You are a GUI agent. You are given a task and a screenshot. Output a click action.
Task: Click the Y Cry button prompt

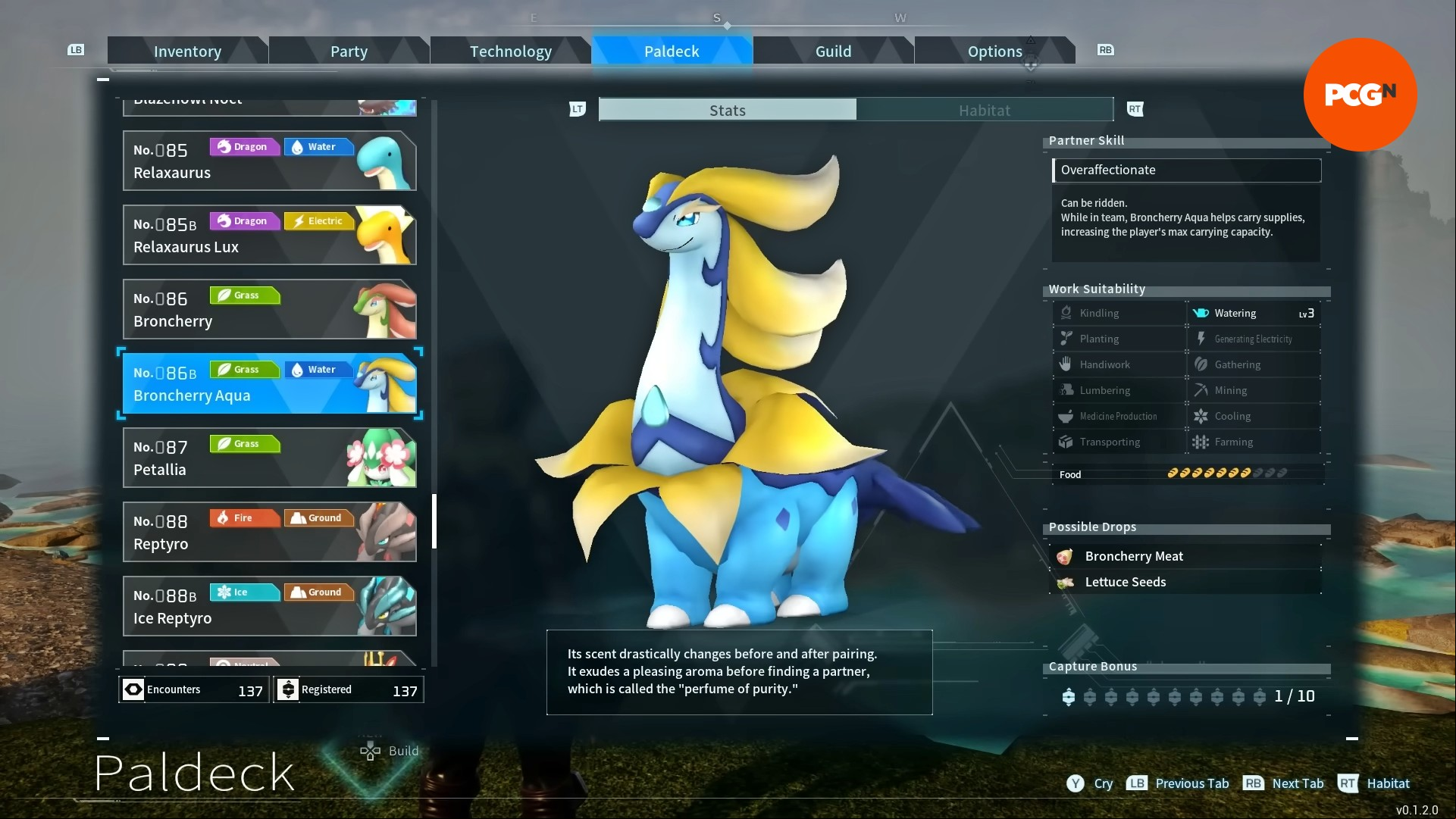click(x=1089, y=783)
